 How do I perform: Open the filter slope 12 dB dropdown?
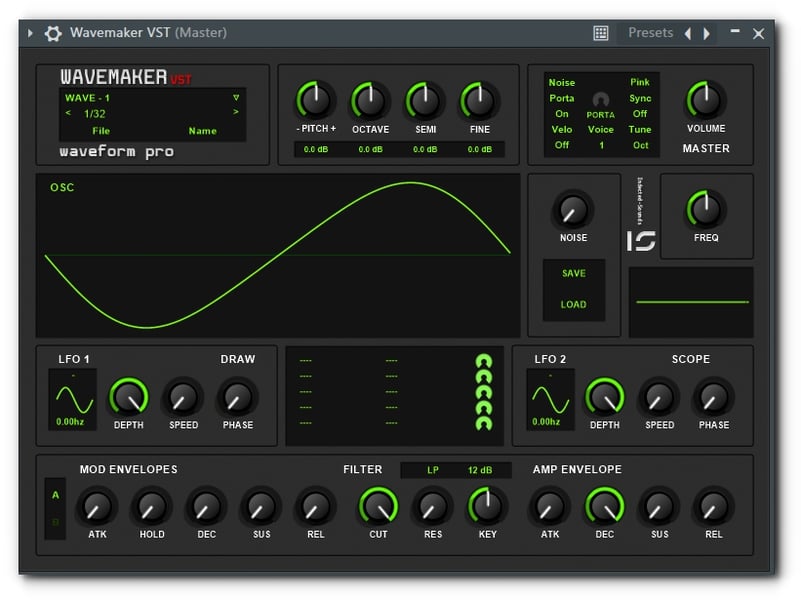480,470
